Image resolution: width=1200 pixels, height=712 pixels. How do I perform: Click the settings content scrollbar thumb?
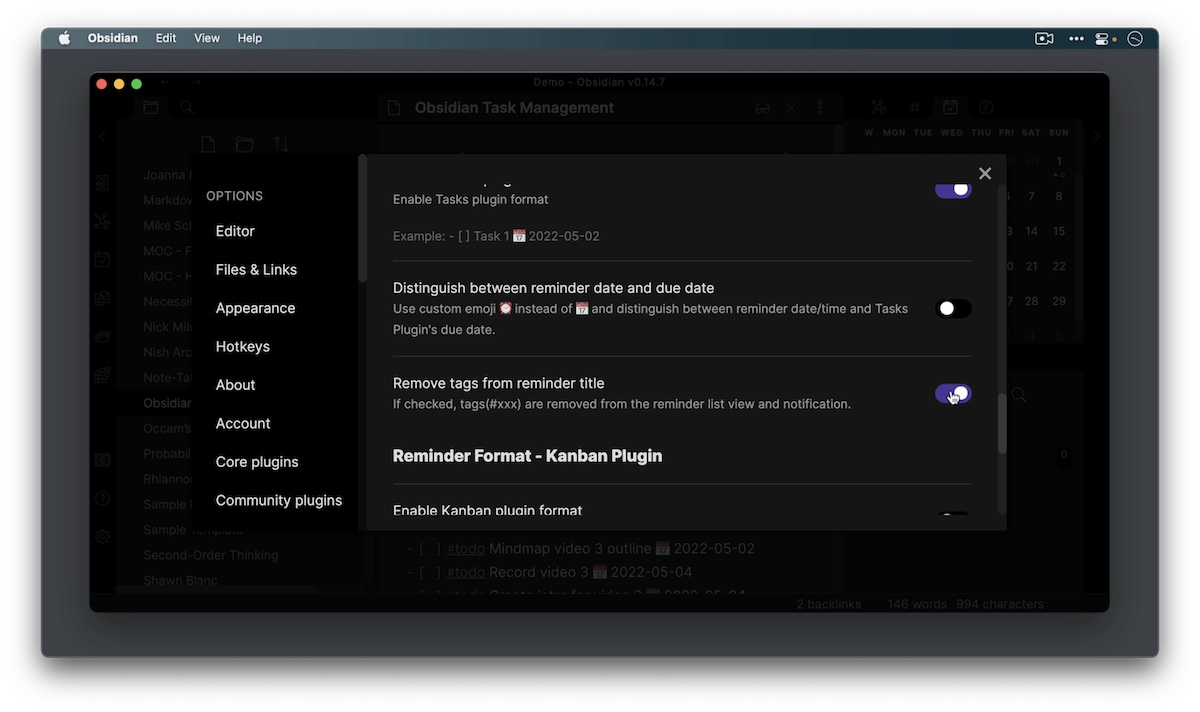tap(1002, 423)
